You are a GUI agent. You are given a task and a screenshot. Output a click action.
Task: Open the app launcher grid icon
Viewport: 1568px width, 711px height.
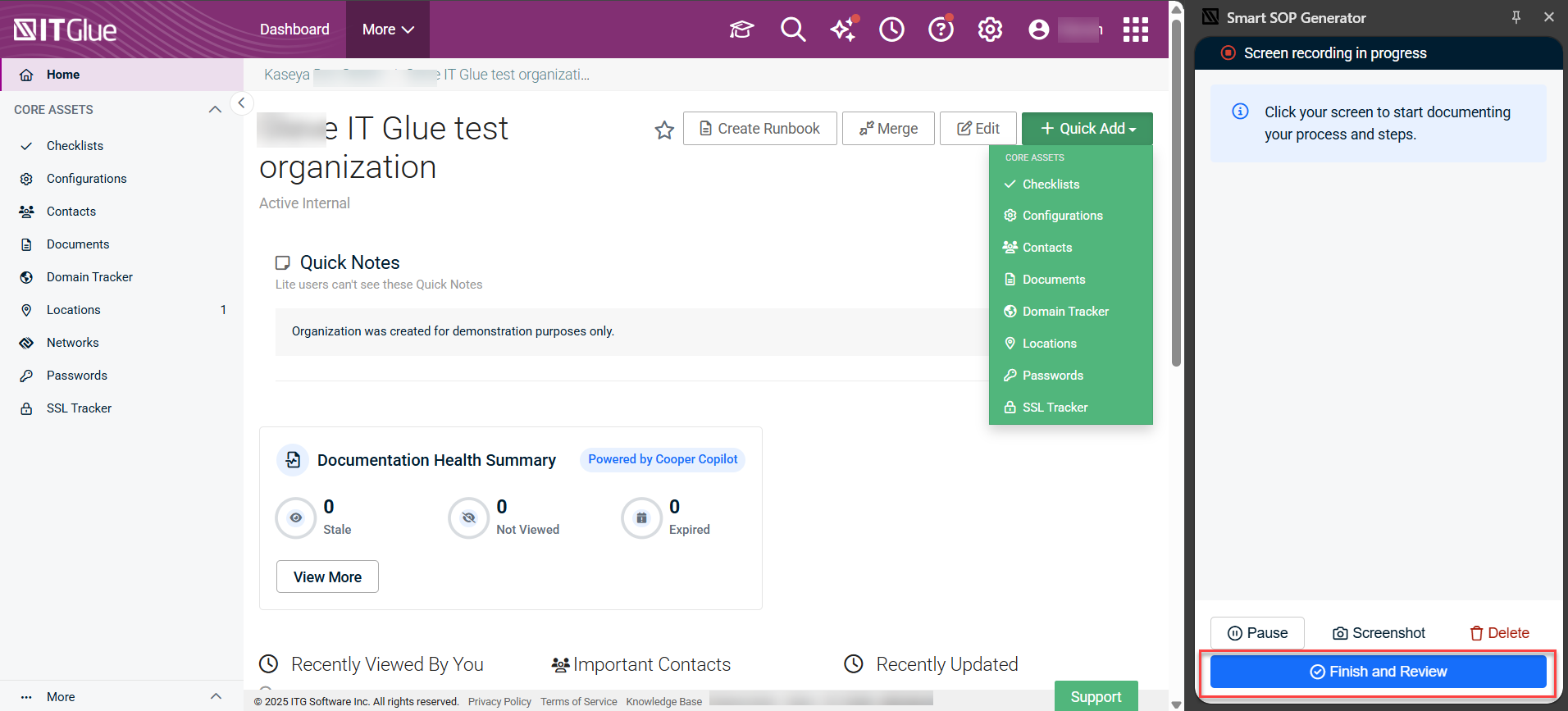tap(1136, 30)
